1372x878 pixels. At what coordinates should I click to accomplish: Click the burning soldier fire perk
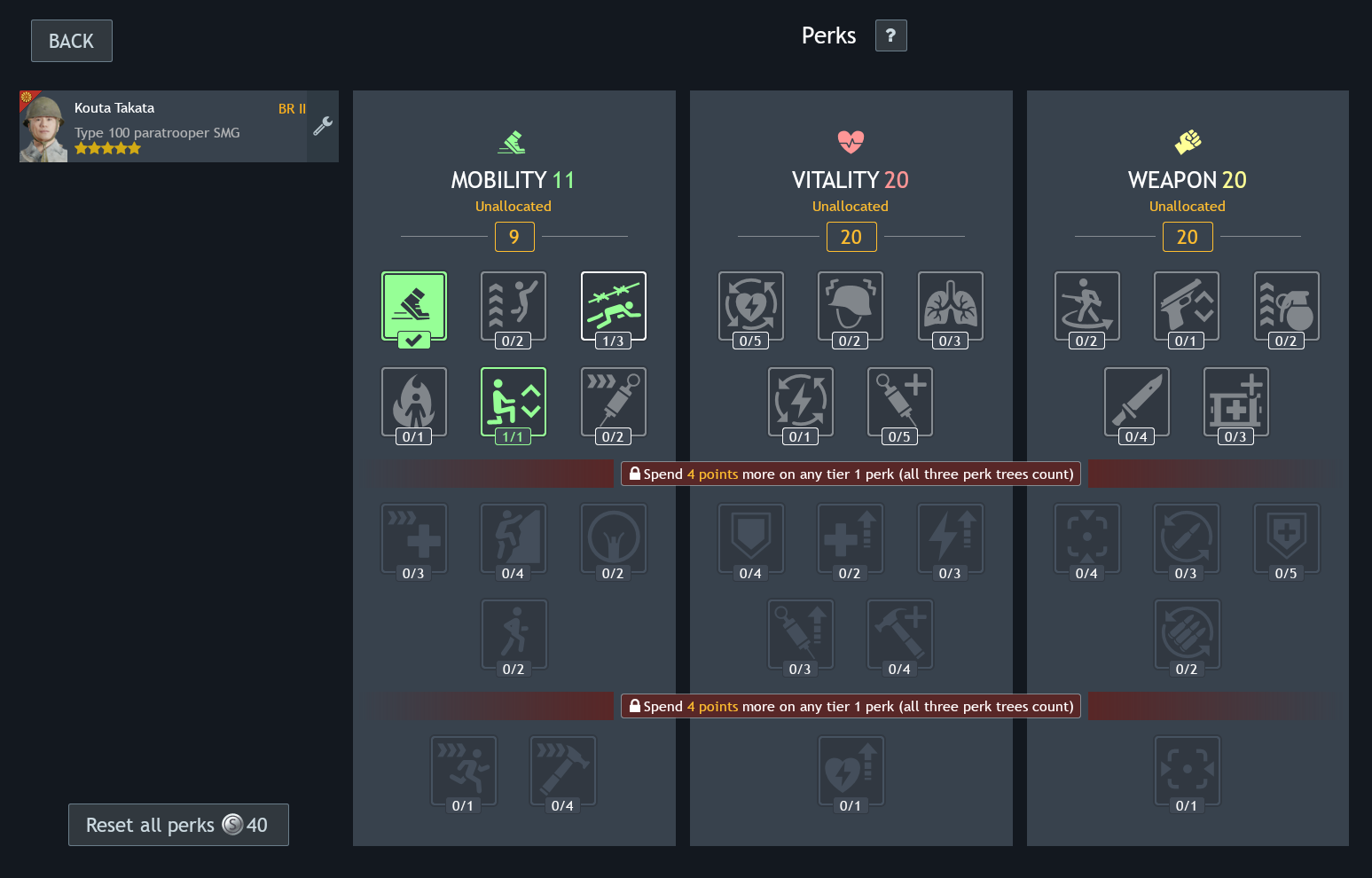point(413,402)
